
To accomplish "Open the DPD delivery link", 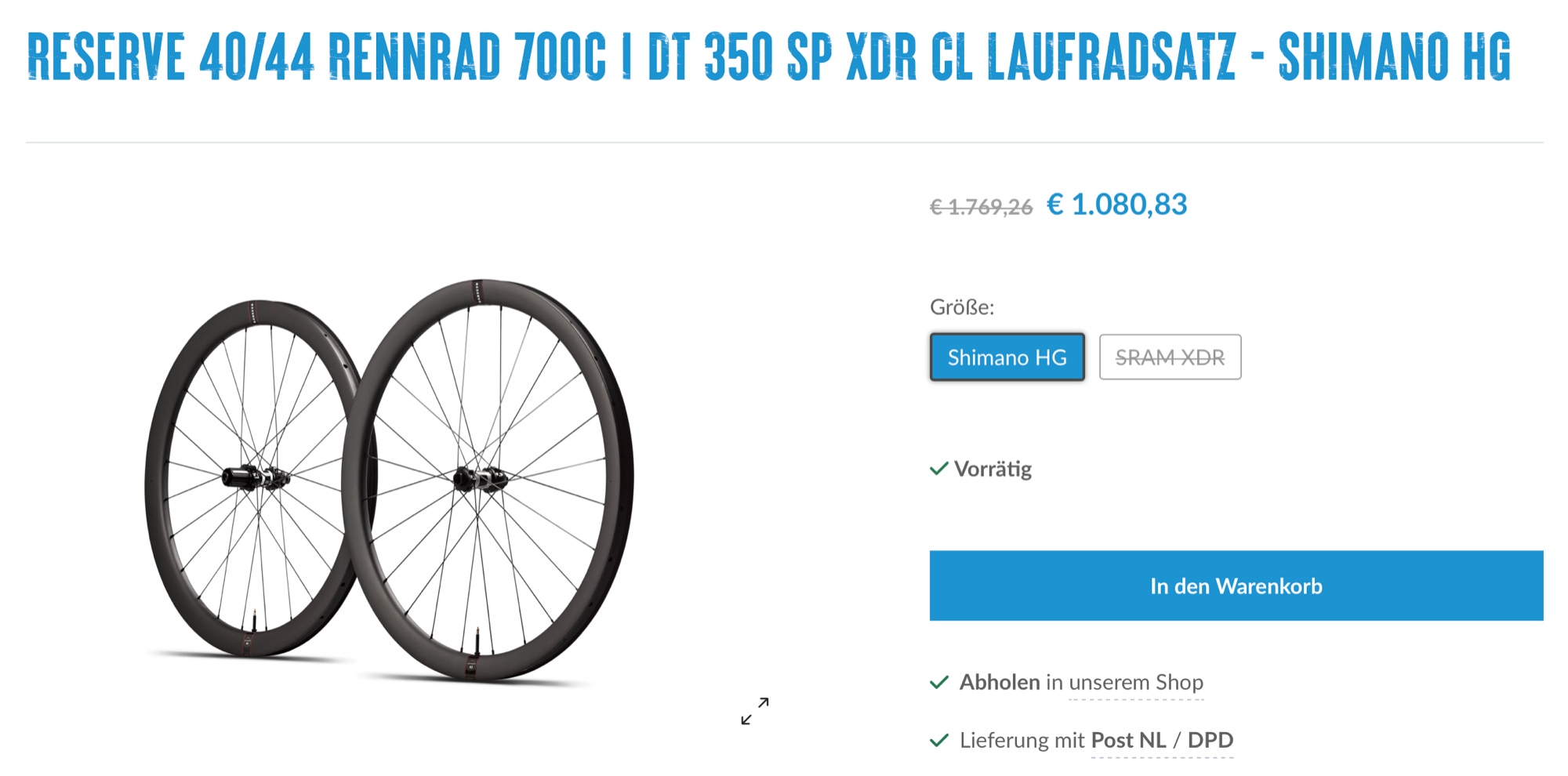I will pyautogui.click(x=1210, y=740).
